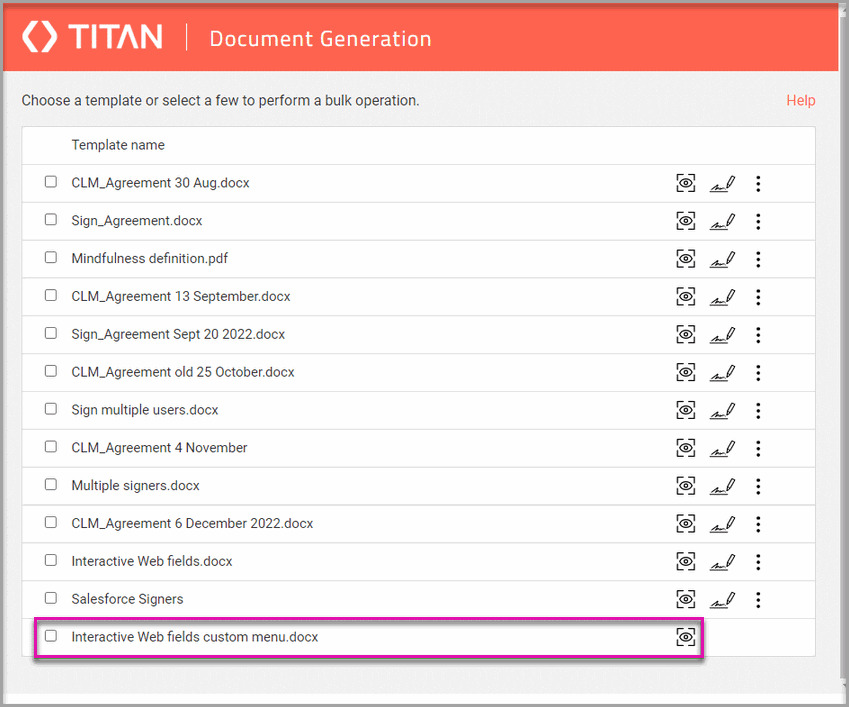Preview Mindfulness definition.pdf
Viewport: 849px width, 707px height.
(x=685, y=259)
